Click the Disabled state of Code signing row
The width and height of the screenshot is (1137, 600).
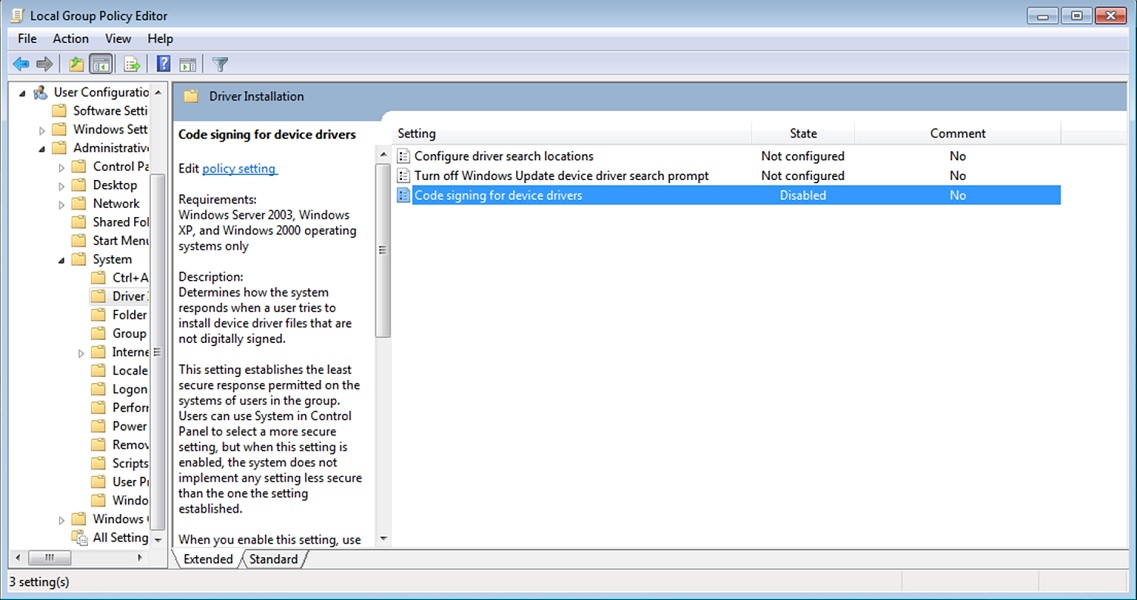(x=803, y=195)
